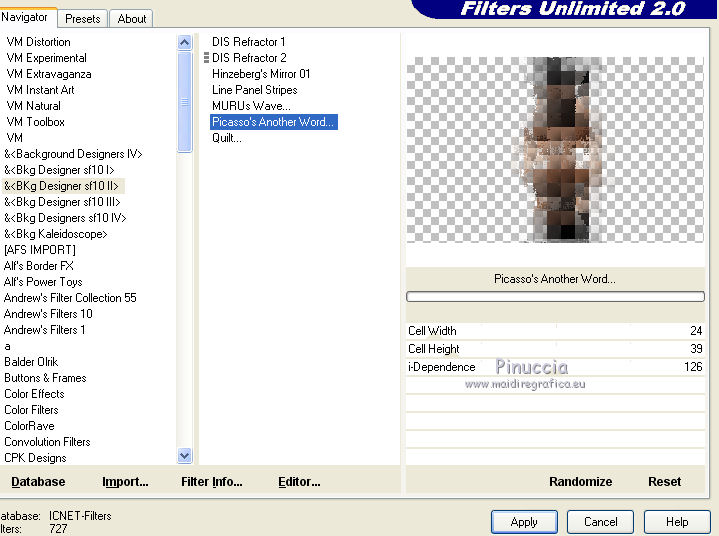Select VM Distortion category
This screenshot has height=536, width=719.
coord(39,42)
